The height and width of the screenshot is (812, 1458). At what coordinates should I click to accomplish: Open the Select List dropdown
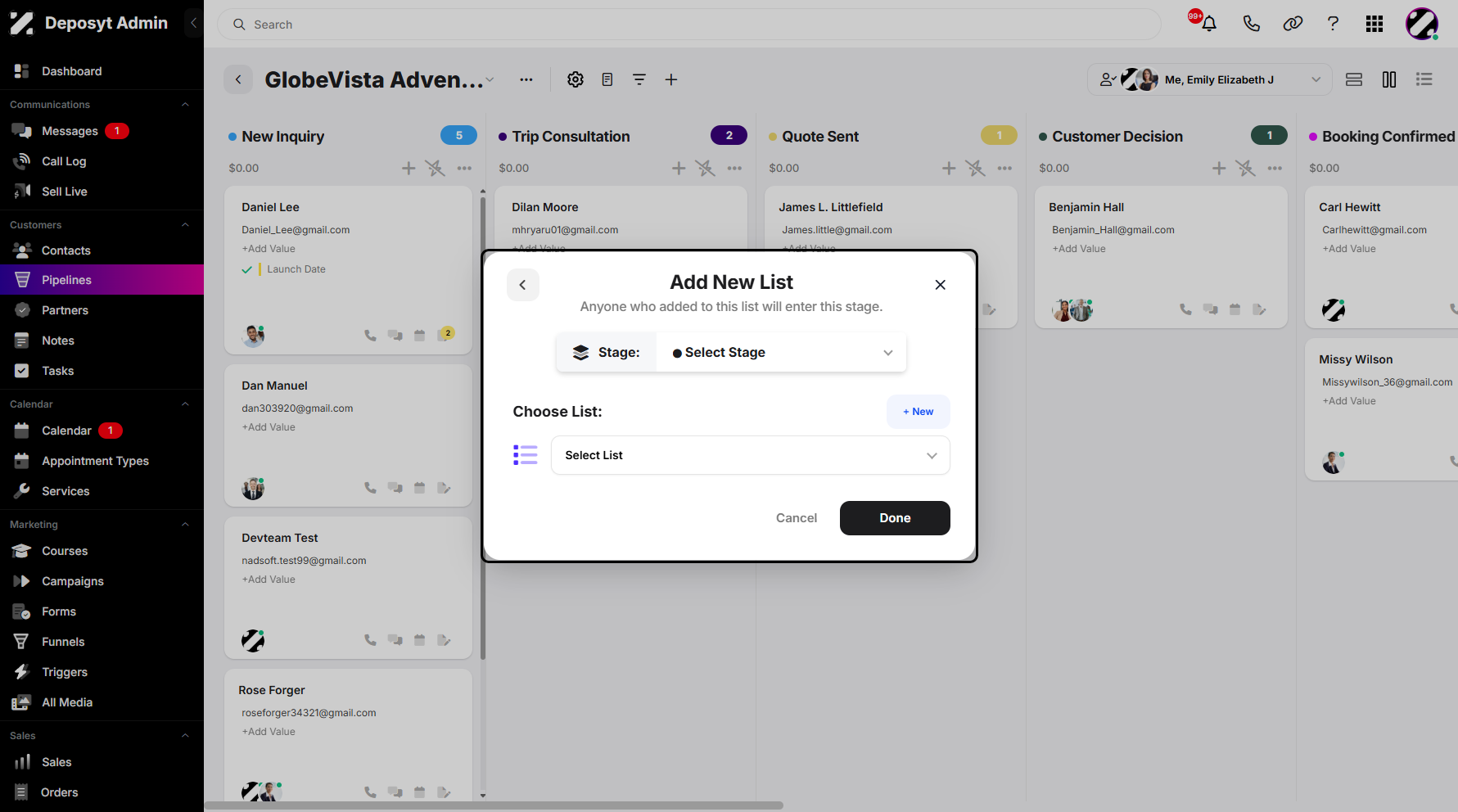click(751, 455)
